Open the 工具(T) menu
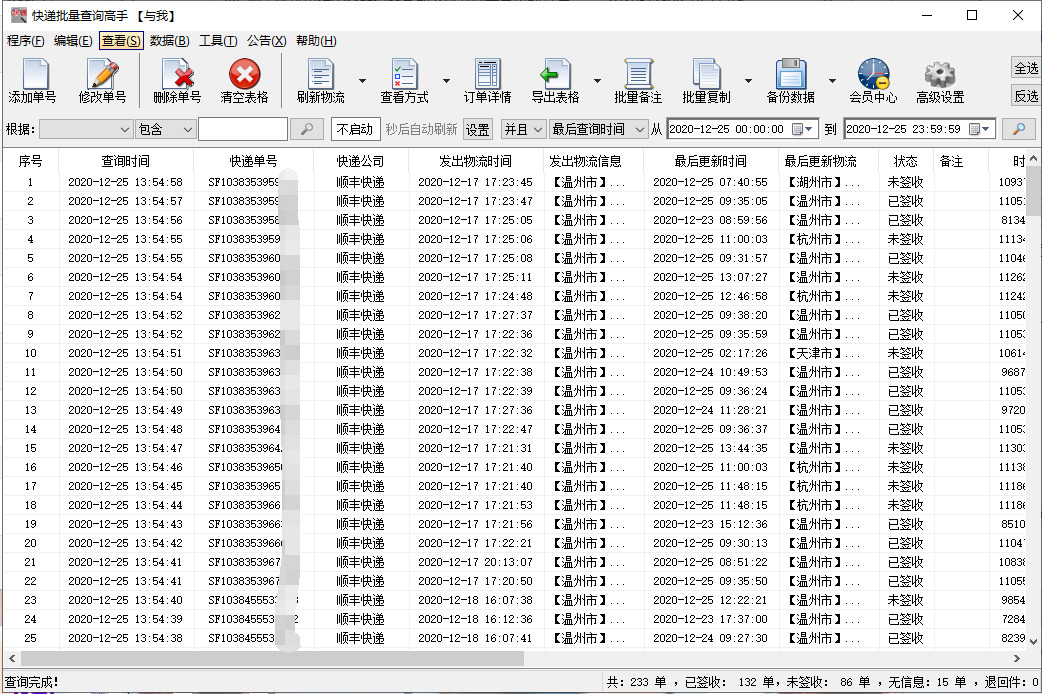 (217, 41)
